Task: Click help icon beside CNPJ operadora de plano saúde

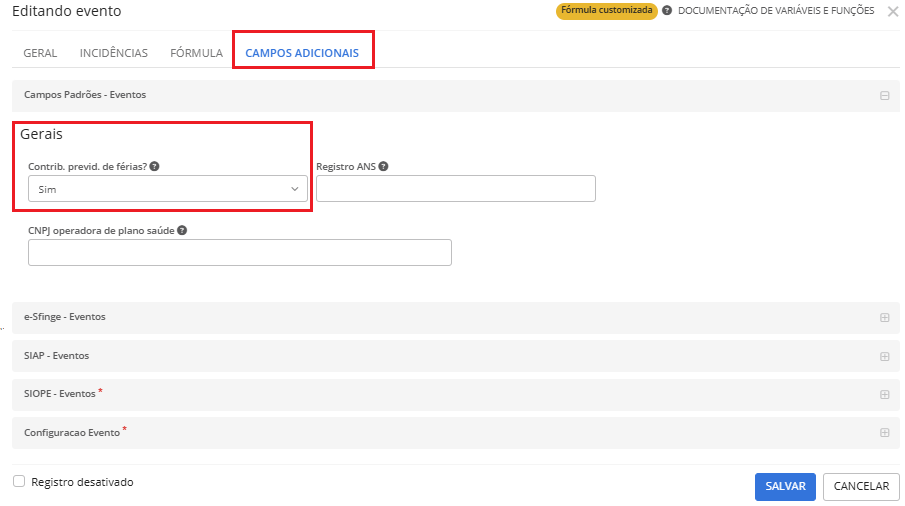Action: 182,230
